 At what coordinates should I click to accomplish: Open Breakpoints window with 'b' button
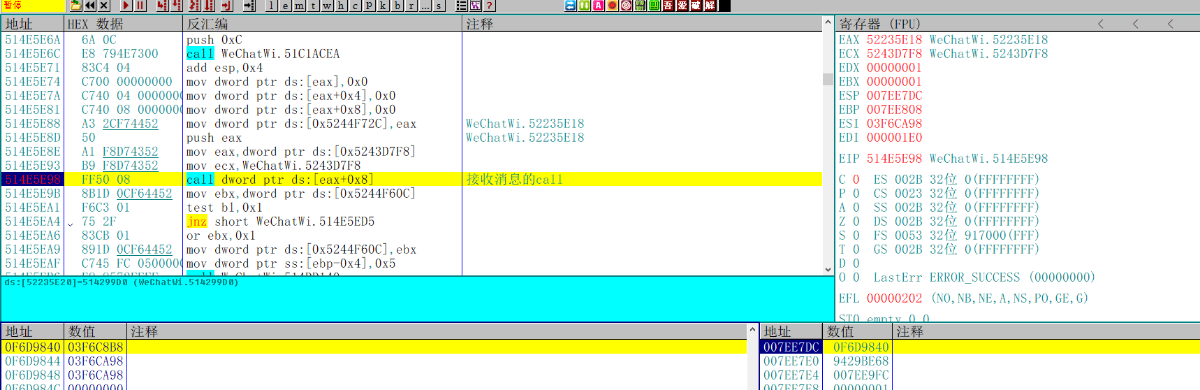point(397,5)
